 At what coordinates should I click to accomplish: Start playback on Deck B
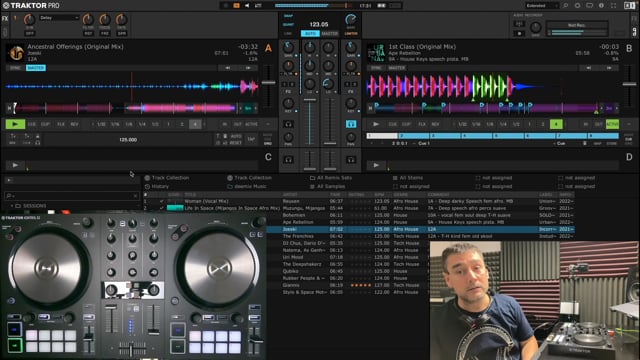(376, 124)
